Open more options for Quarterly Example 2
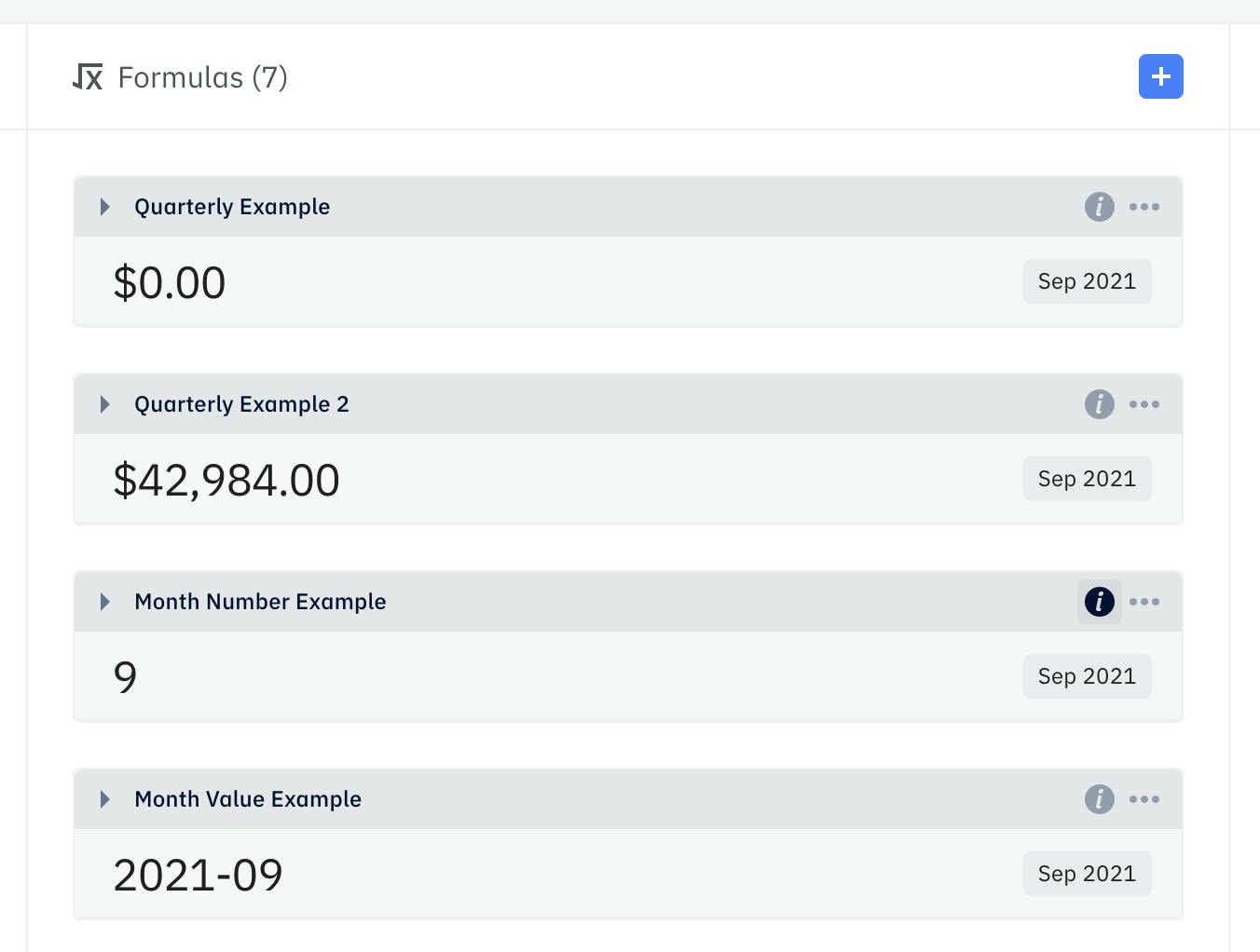1260x952 pixels. tap(1144, 404)
